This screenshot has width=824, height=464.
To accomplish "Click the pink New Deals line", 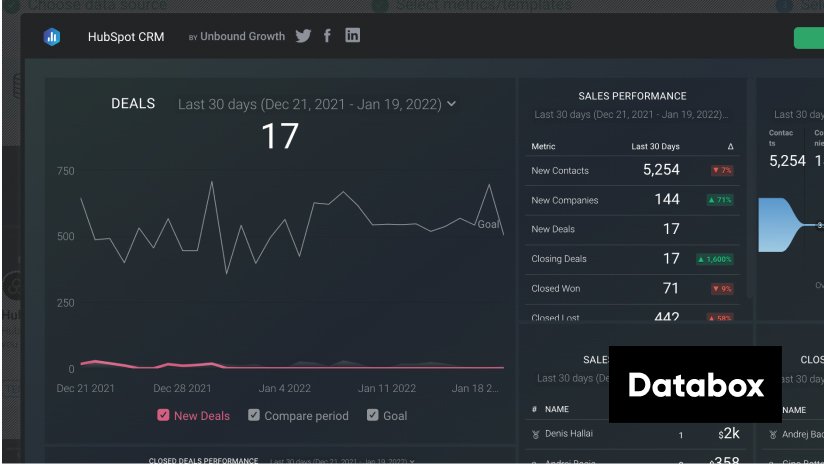I will pyautogui.click(x=292, y=366).
